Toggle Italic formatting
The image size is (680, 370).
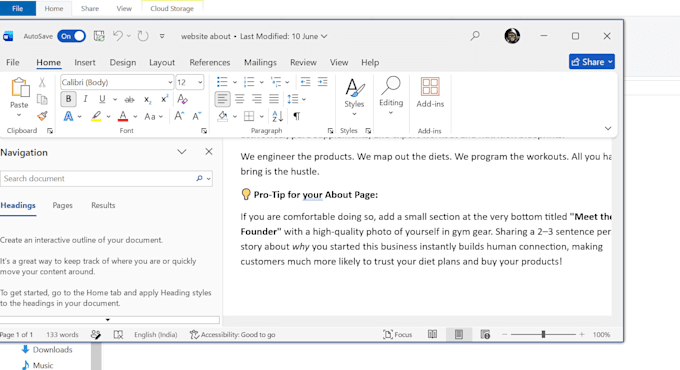pos(85,99)
